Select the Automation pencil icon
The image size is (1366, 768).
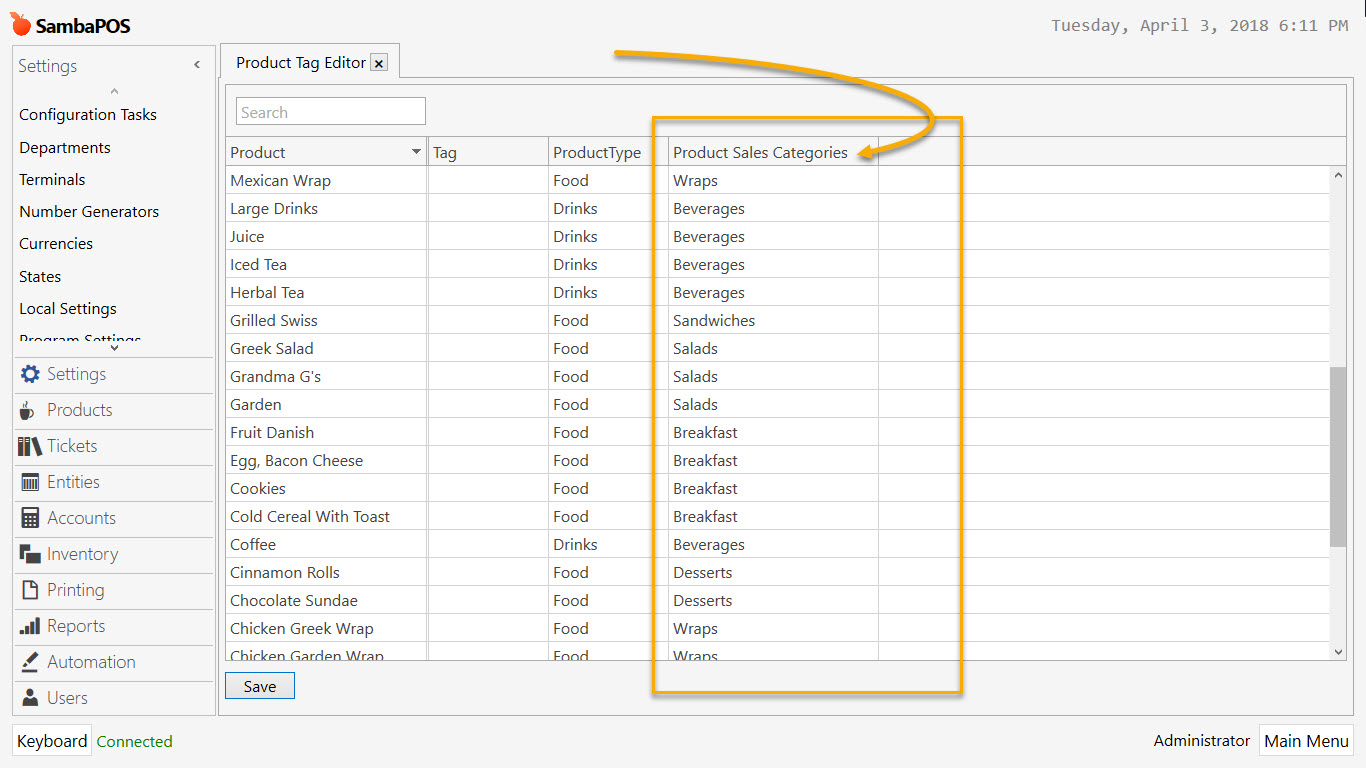tap(30, 662)
